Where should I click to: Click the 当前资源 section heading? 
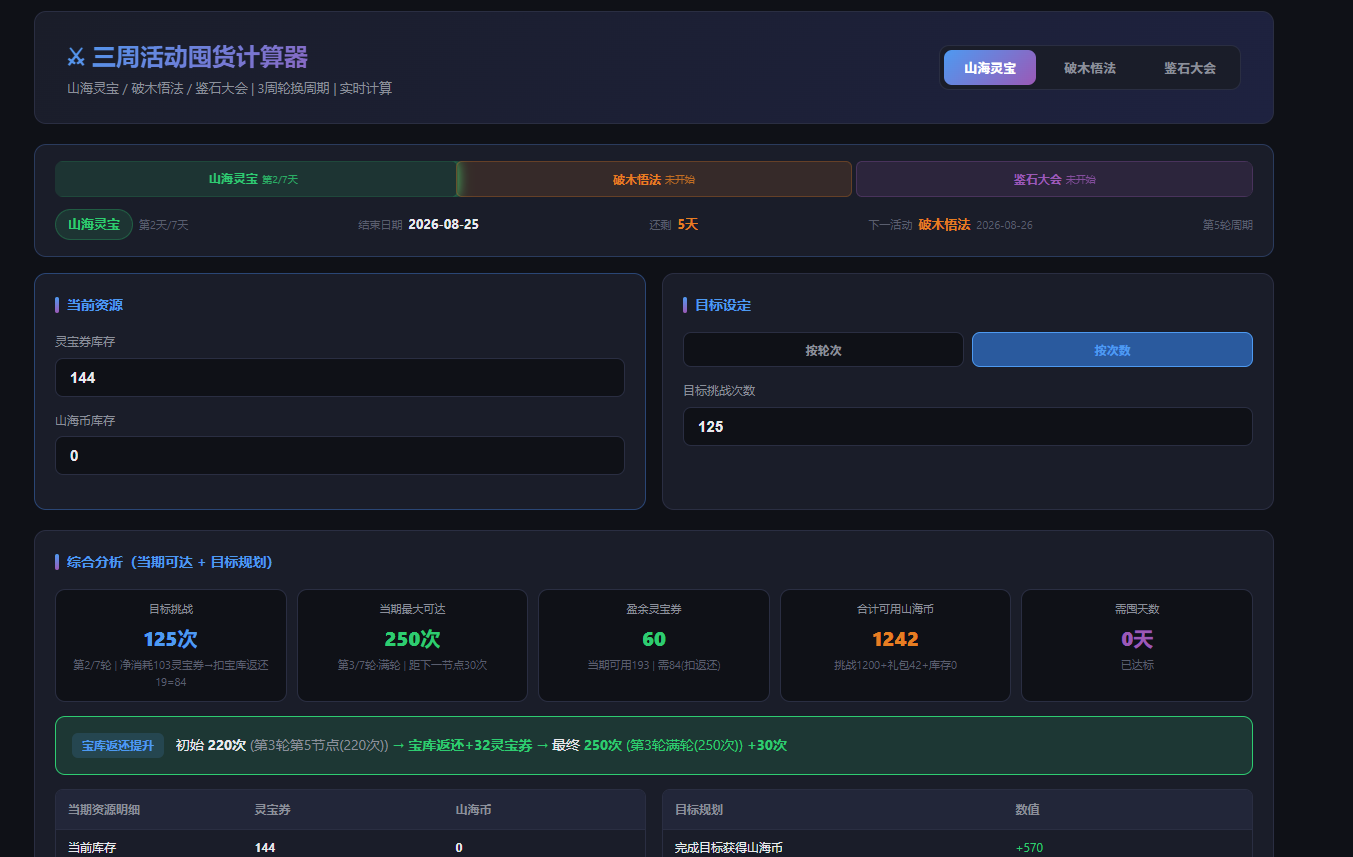pyautogui.click(x=95, y=305)
